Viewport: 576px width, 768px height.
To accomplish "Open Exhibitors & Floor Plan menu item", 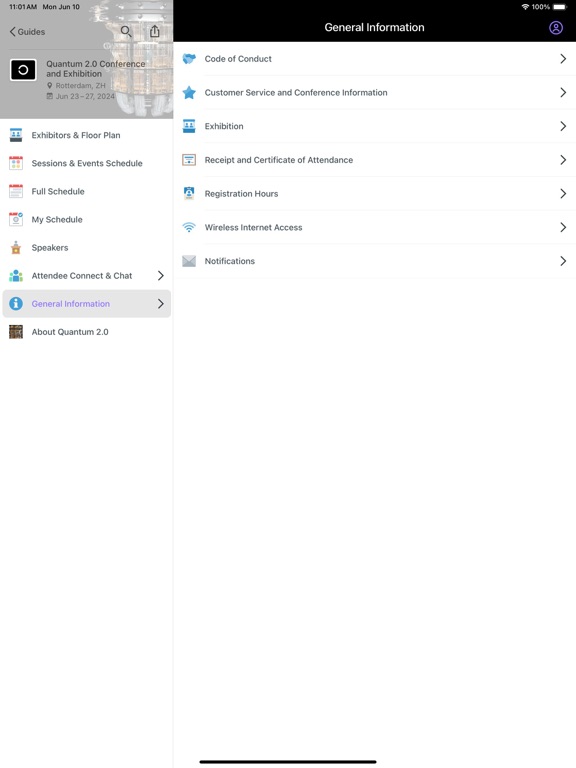I will [87, 135].
